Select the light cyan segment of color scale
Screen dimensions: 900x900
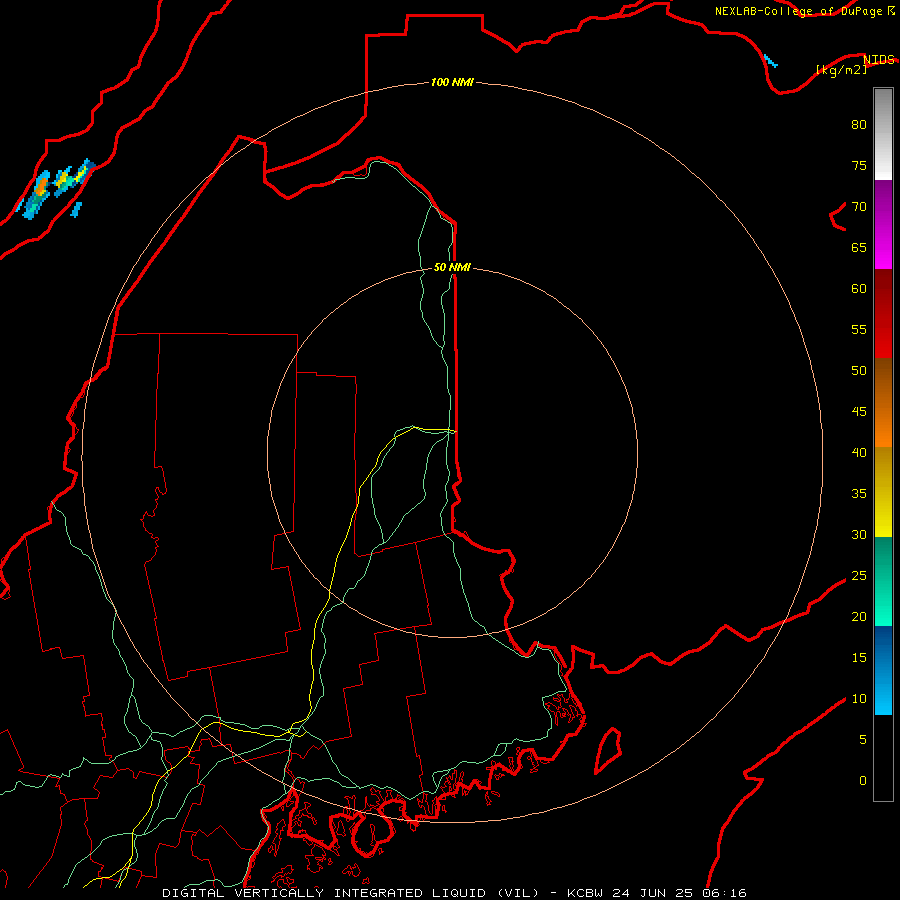click(x=883, y=692)
